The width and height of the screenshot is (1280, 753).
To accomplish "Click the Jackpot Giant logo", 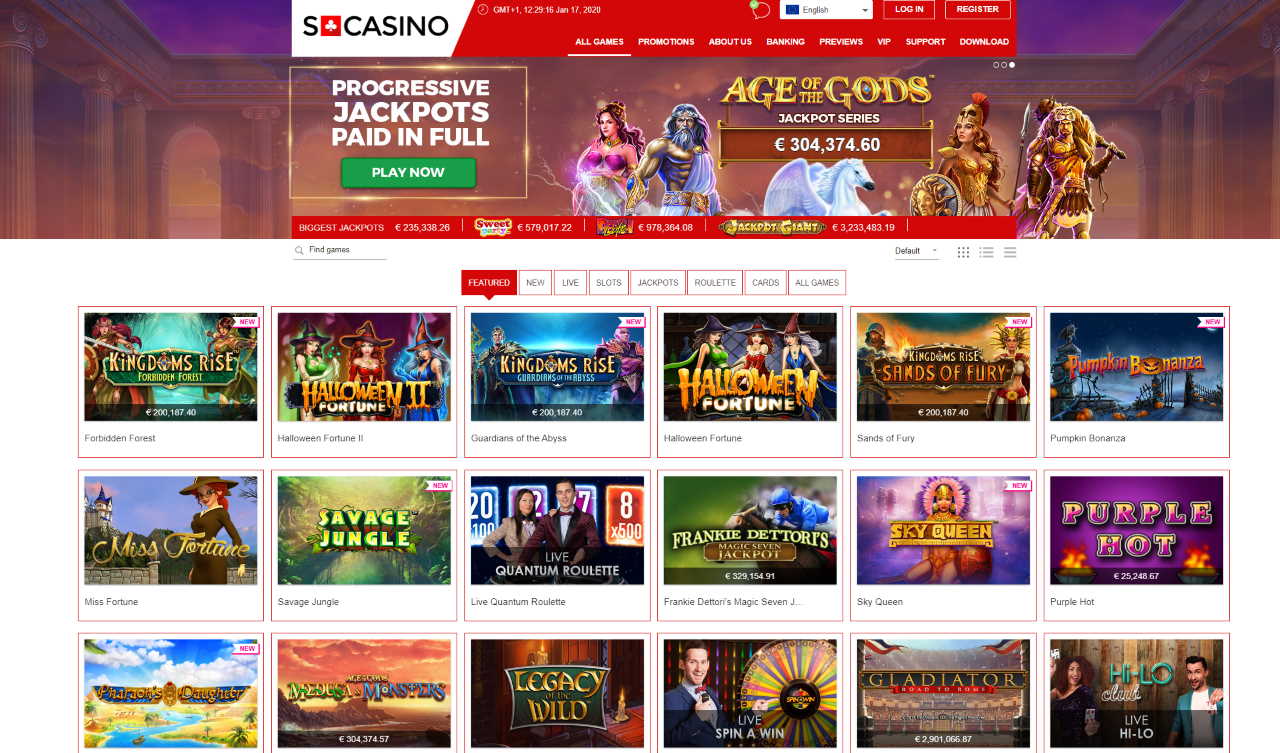I will 772,227.
